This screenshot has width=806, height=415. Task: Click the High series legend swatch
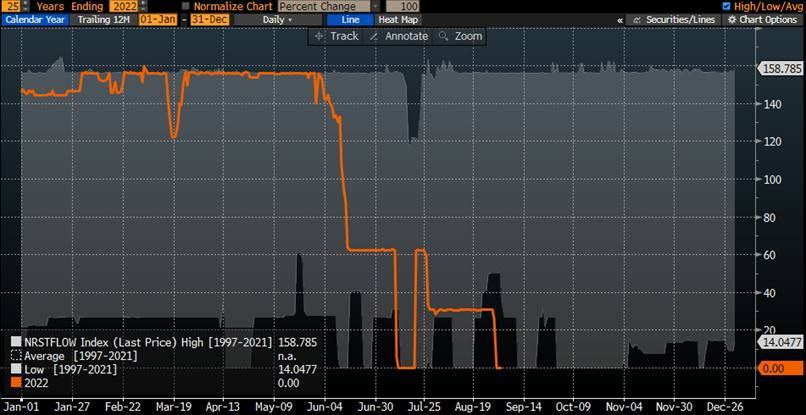point(16,342)
